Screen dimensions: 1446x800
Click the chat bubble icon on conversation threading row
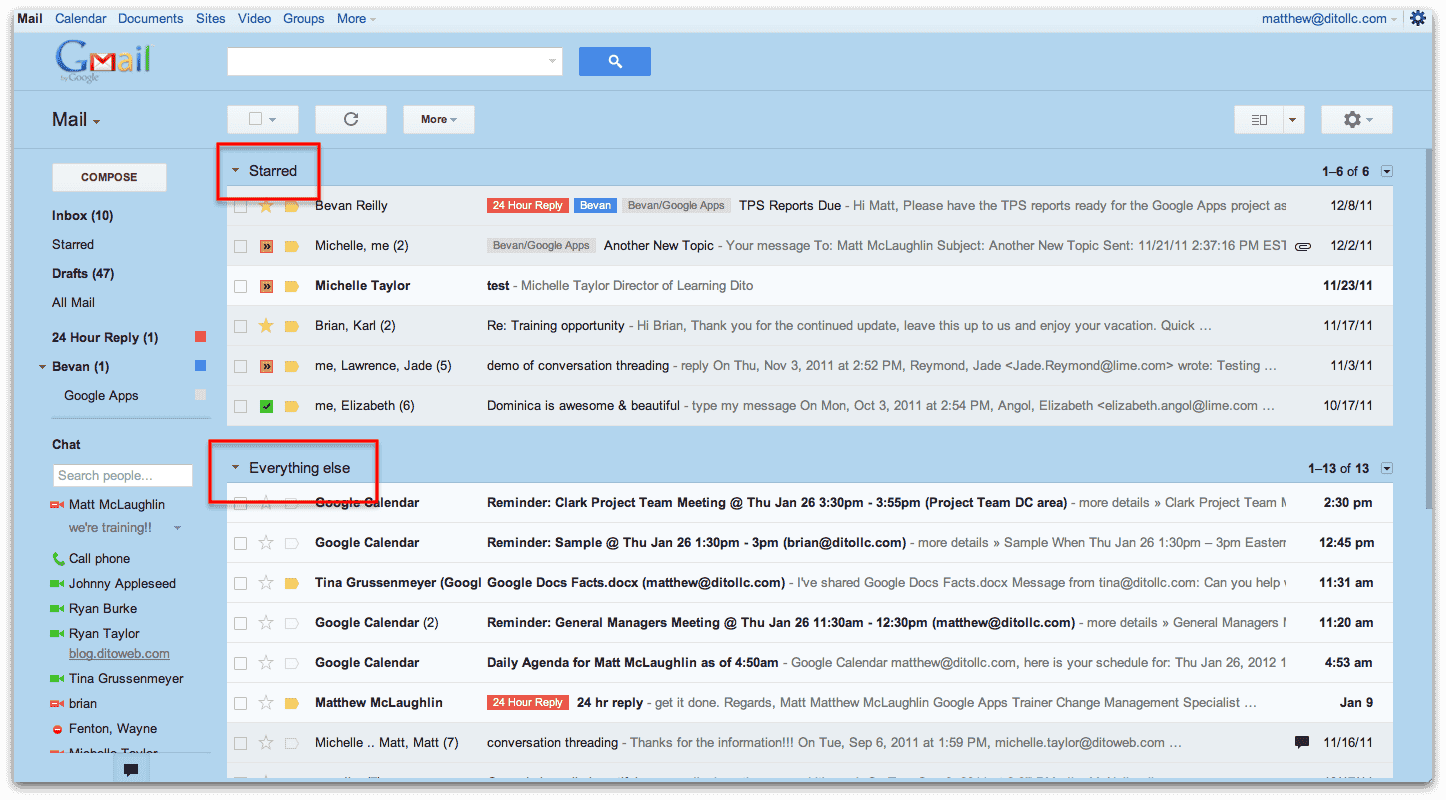click(1301, 741)
